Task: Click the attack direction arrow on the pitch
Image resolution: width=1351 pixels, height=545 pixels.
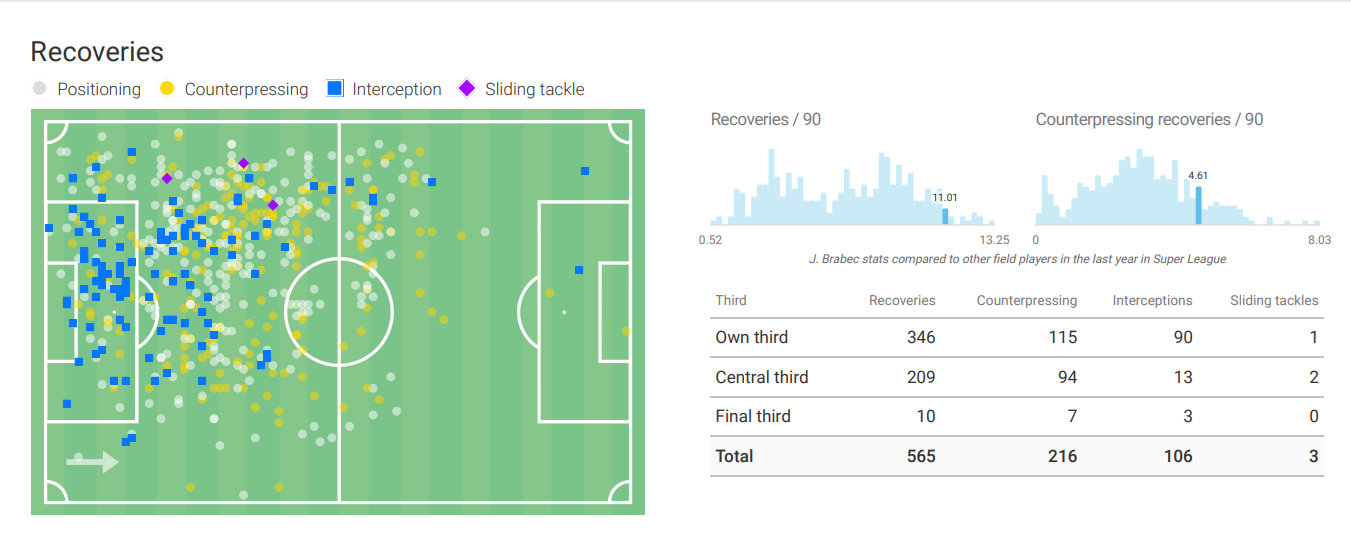Action: click(x=93, y=461)
